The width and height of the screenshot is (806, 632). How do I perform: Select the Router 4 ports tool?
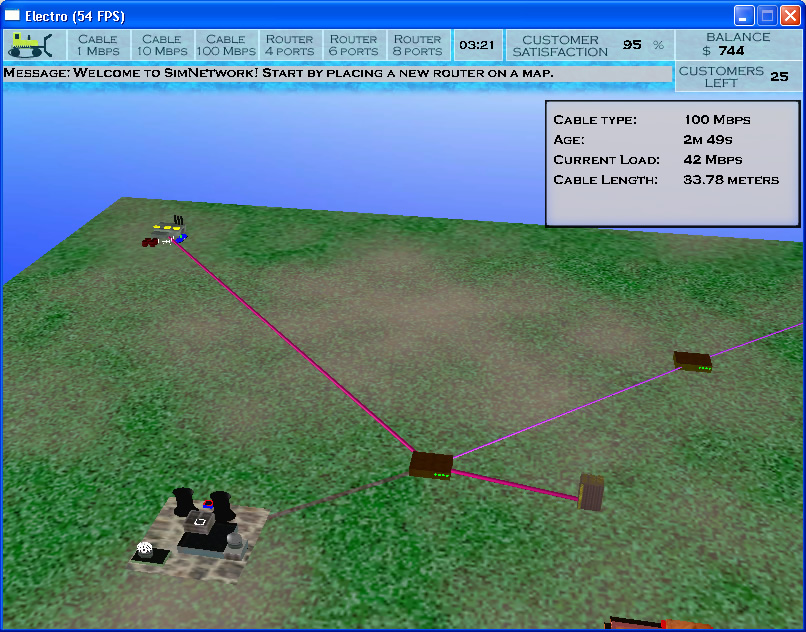click(x=289, y=45)
